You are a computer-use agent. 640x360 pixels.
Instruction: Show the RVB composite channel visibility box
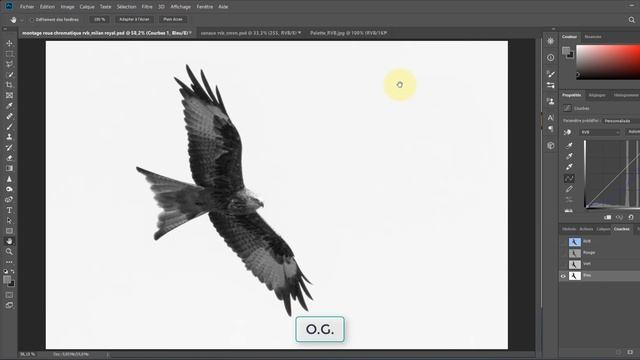point(563,242)
